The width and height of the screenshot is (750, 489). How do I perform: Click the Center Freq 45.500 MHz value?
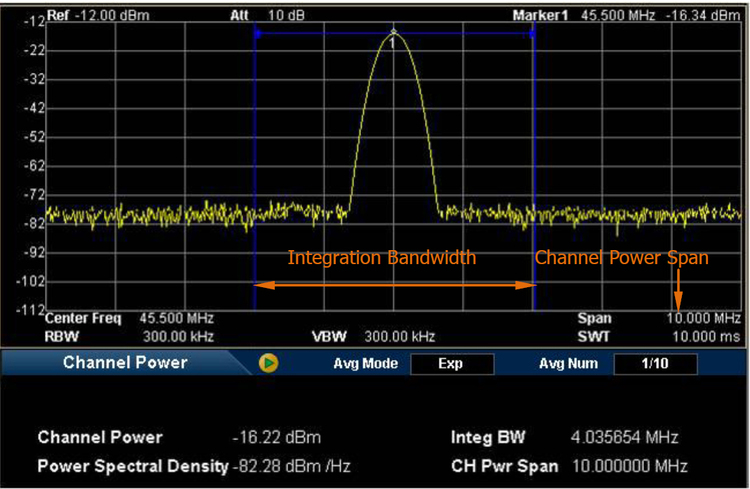pos(176,320)
